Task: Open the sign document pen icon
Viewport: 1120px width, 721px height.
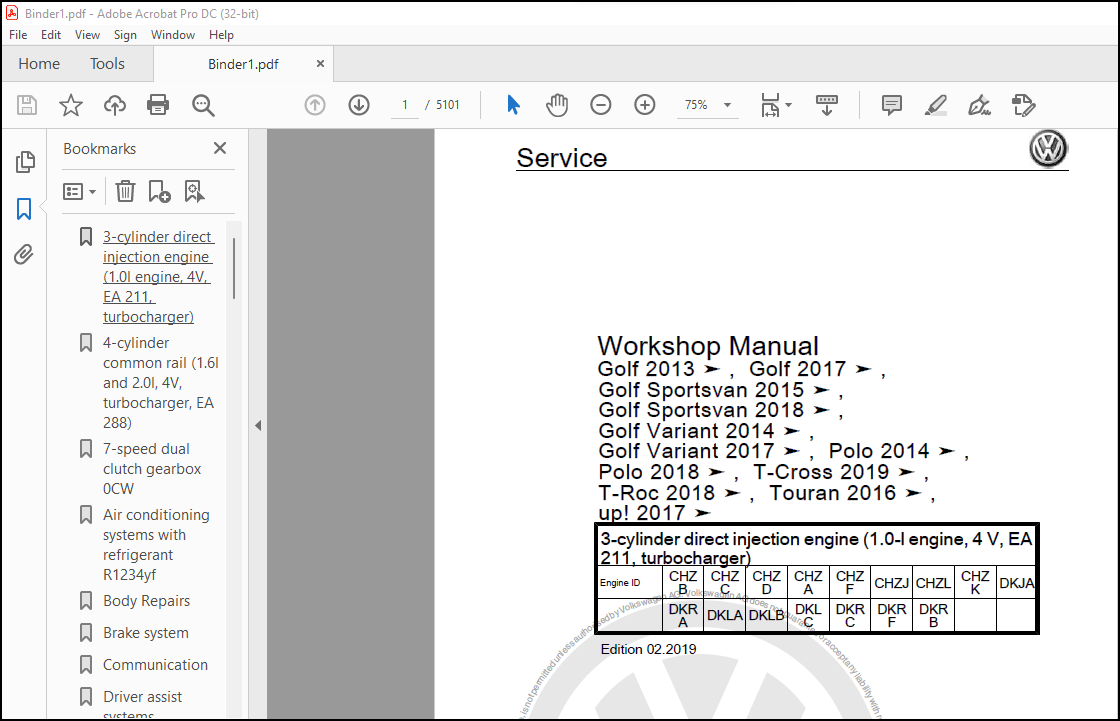Action: [979, 105]
